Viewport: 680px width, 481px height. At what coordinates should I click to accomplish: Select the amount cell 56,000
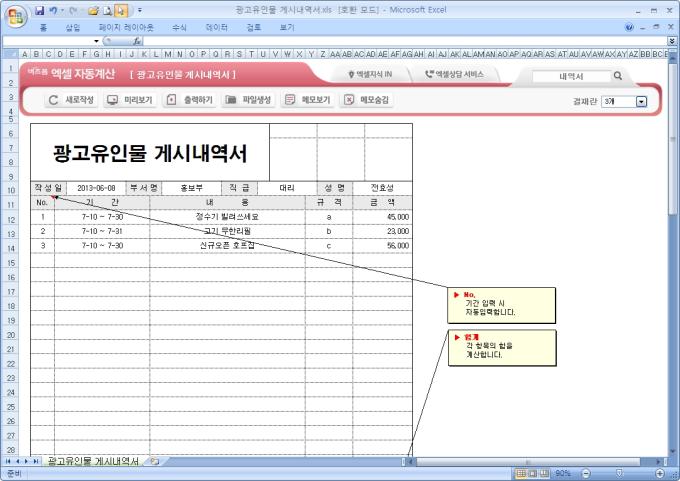382,245
